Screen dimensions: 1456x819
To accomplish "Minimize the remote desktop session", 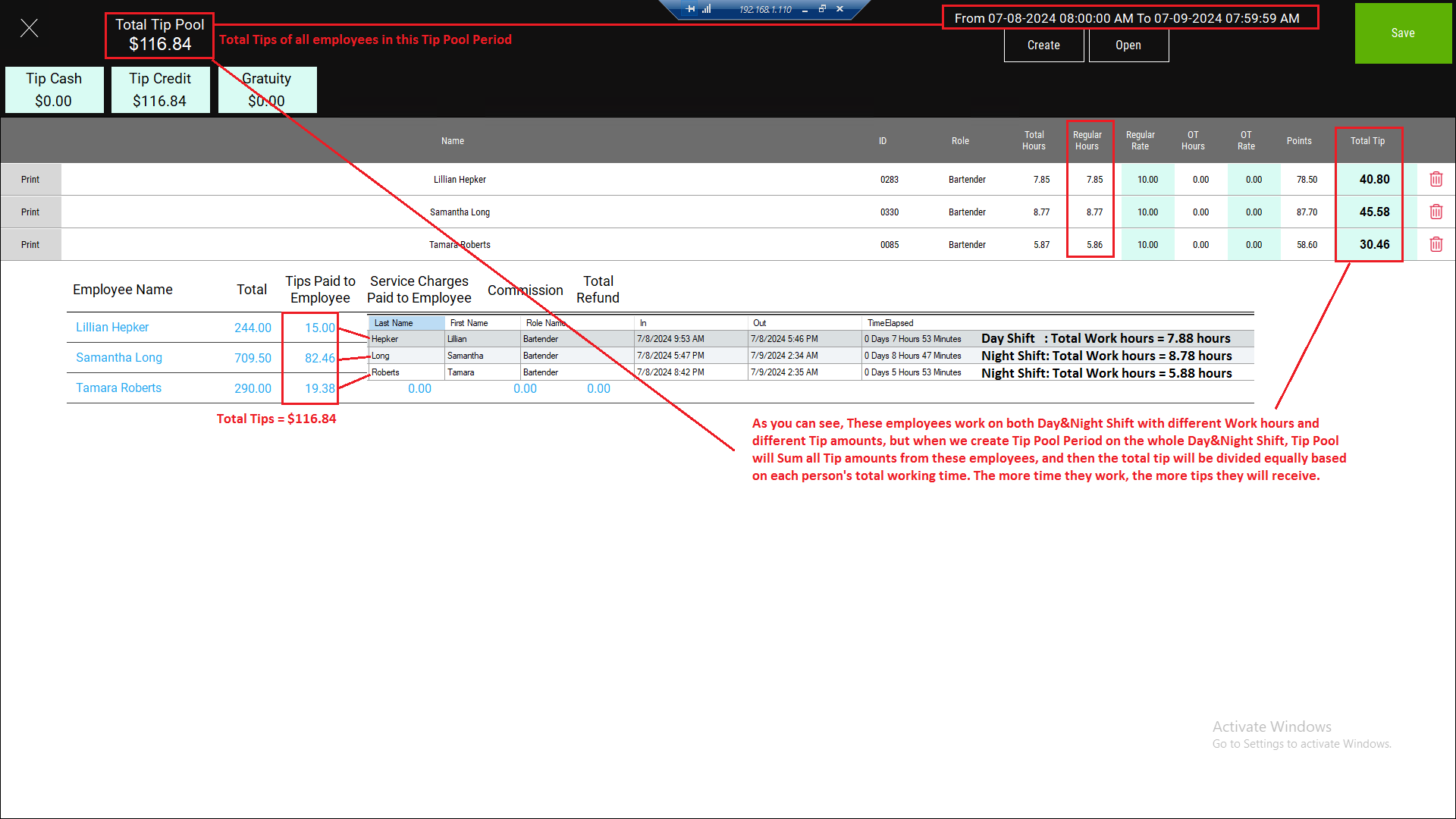I will pyautogui.click(x=805, y=10).
